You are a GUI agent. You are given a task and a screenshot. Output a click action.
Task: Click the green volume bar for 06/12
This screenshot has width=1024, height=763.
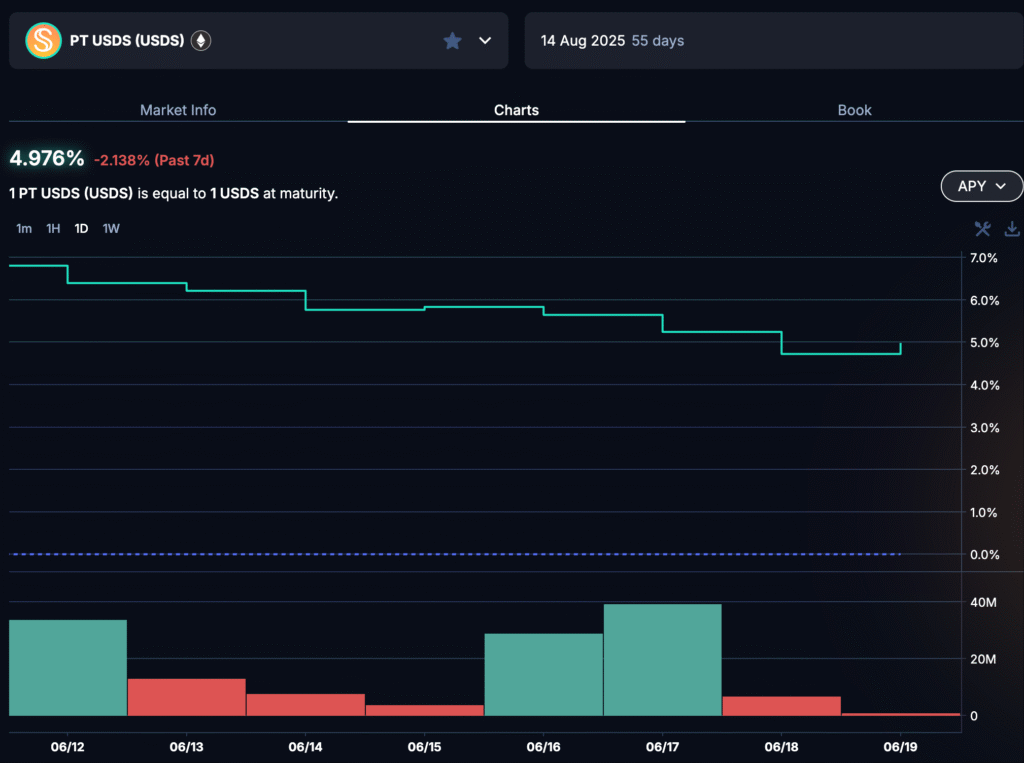[x=68, y=668]
